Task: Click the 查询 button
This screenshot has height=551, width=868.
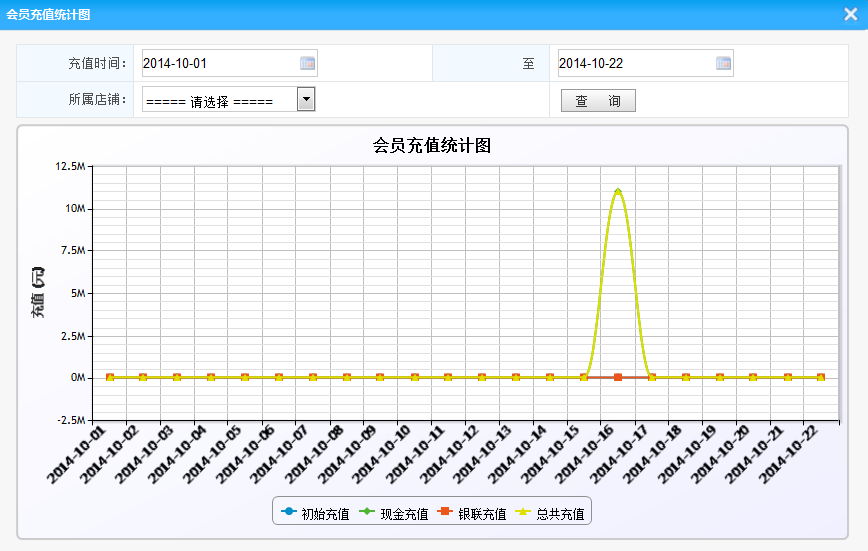Action: pos(598,101)
